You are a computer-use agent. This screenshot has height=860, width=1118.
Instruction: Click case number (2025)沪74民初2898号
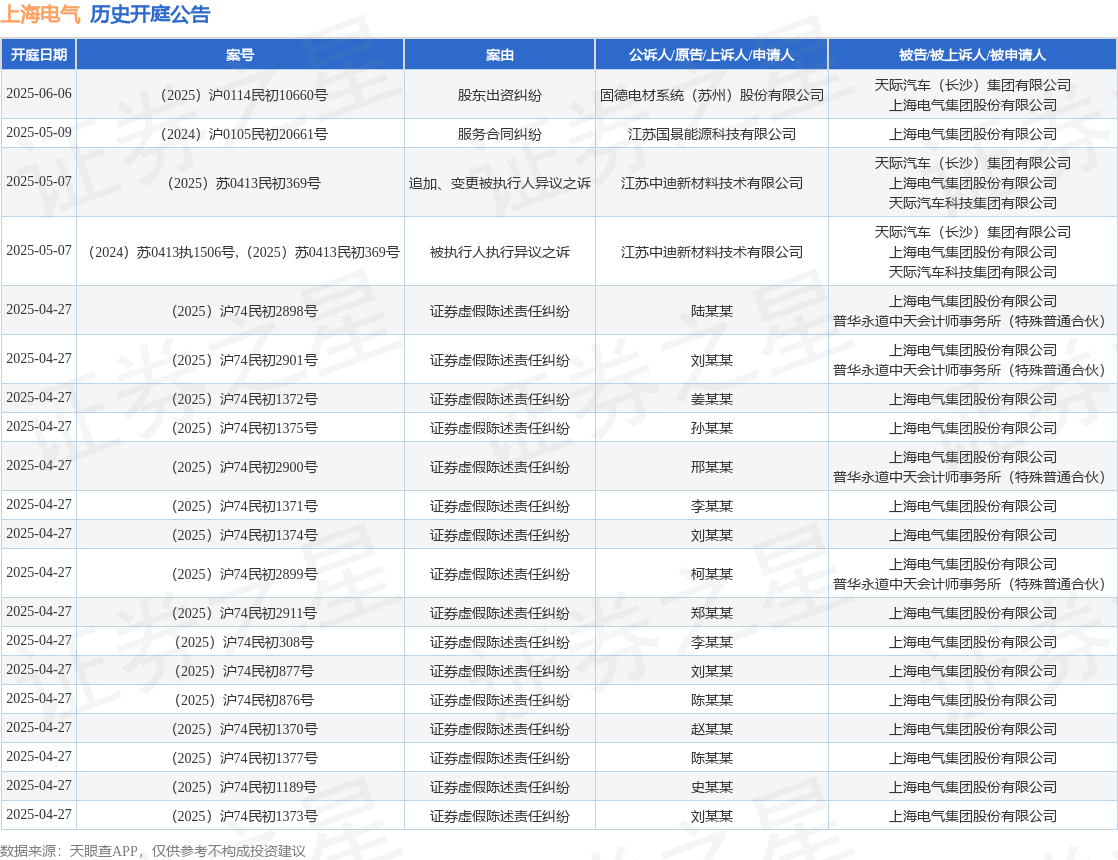pos(240,312)
